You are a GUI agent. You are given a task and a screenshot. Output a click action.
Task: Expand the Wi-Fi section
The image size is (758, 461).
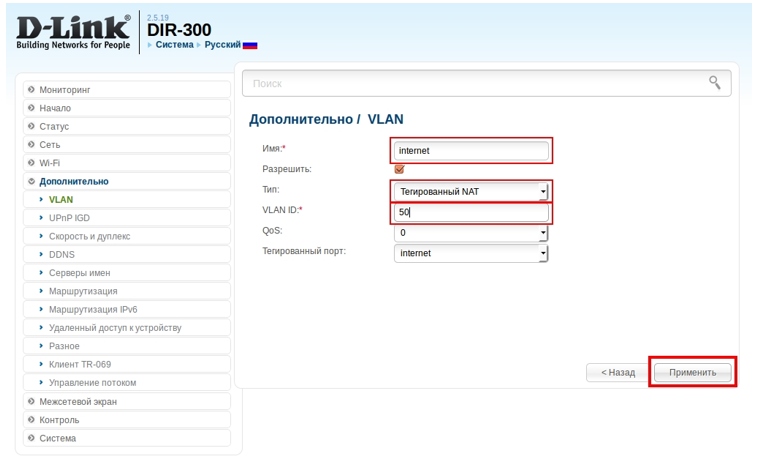tap(50, 163)
